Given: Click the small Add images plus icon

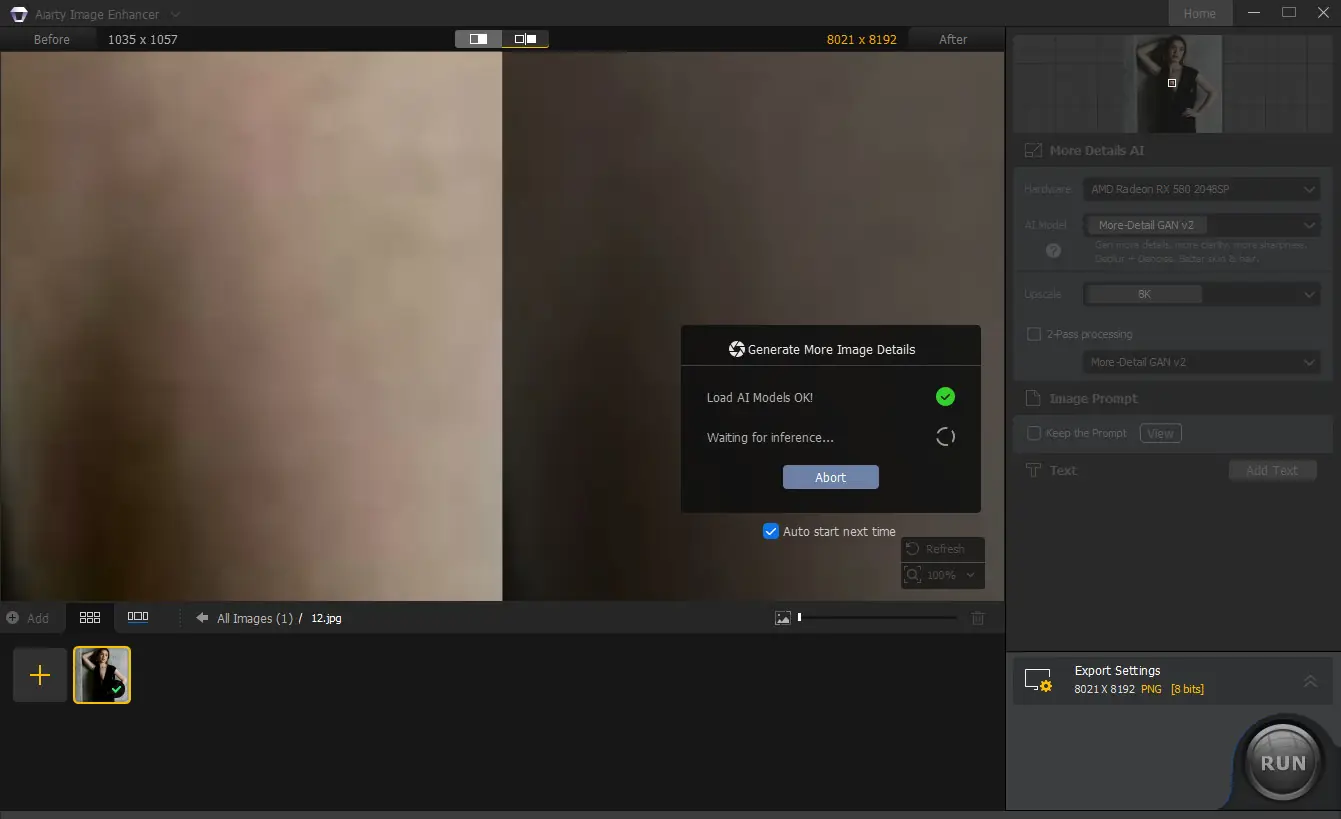Looking at the screenshot, I should [13, 618].
